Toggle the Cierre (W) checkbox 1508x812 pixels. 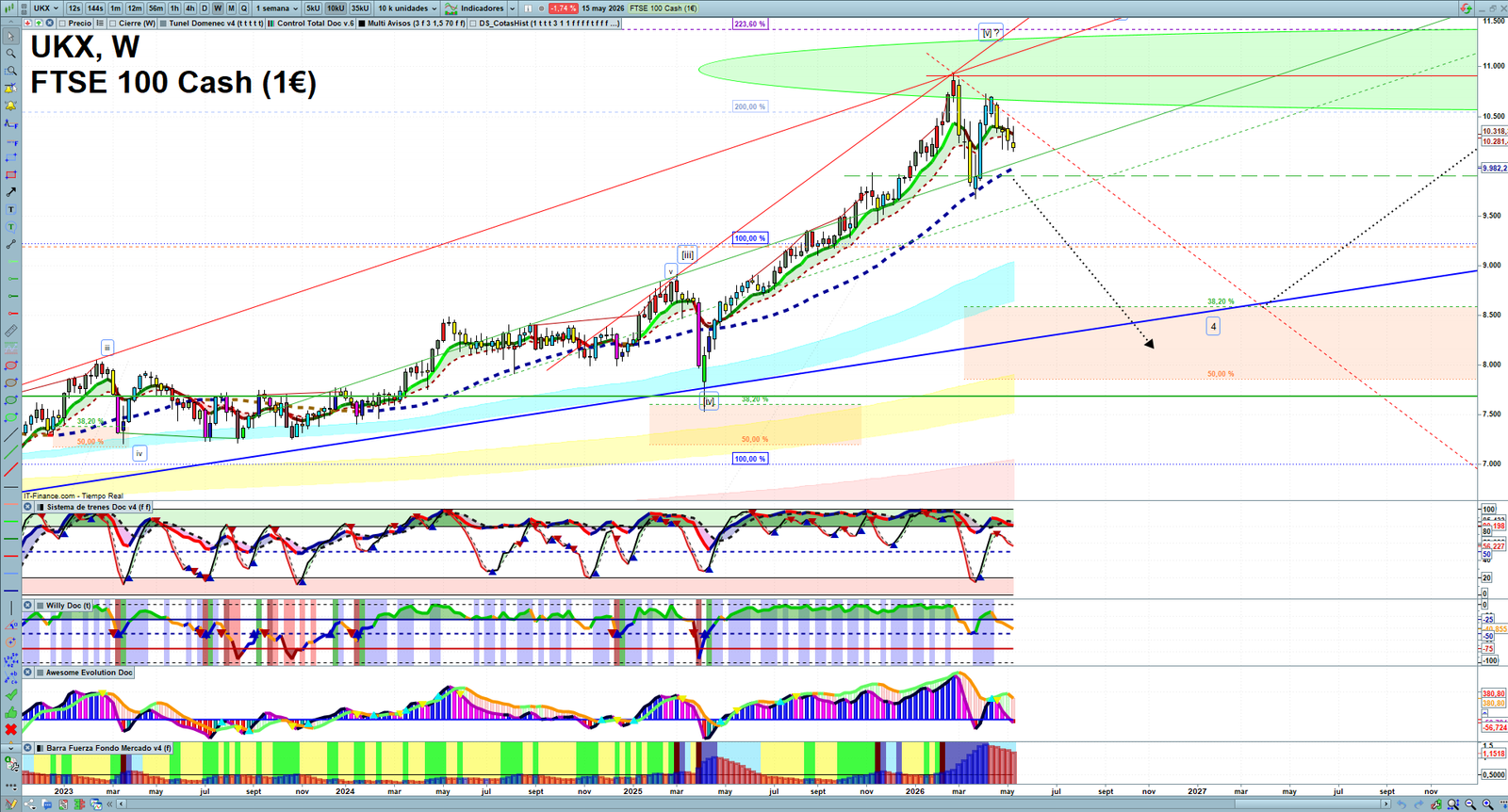(112, 24)
